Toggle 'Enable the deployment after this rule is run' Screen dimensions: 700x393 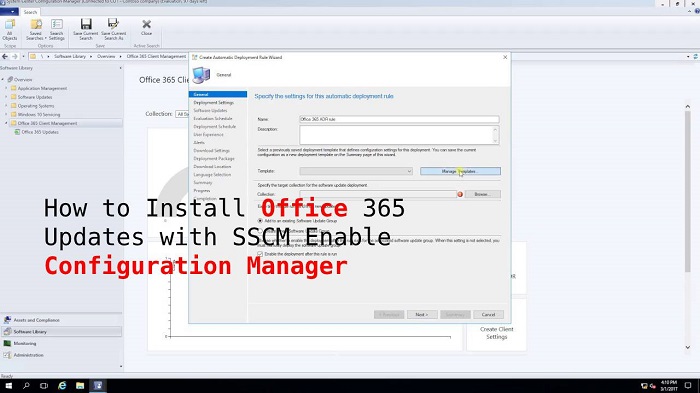click(260, 254)
